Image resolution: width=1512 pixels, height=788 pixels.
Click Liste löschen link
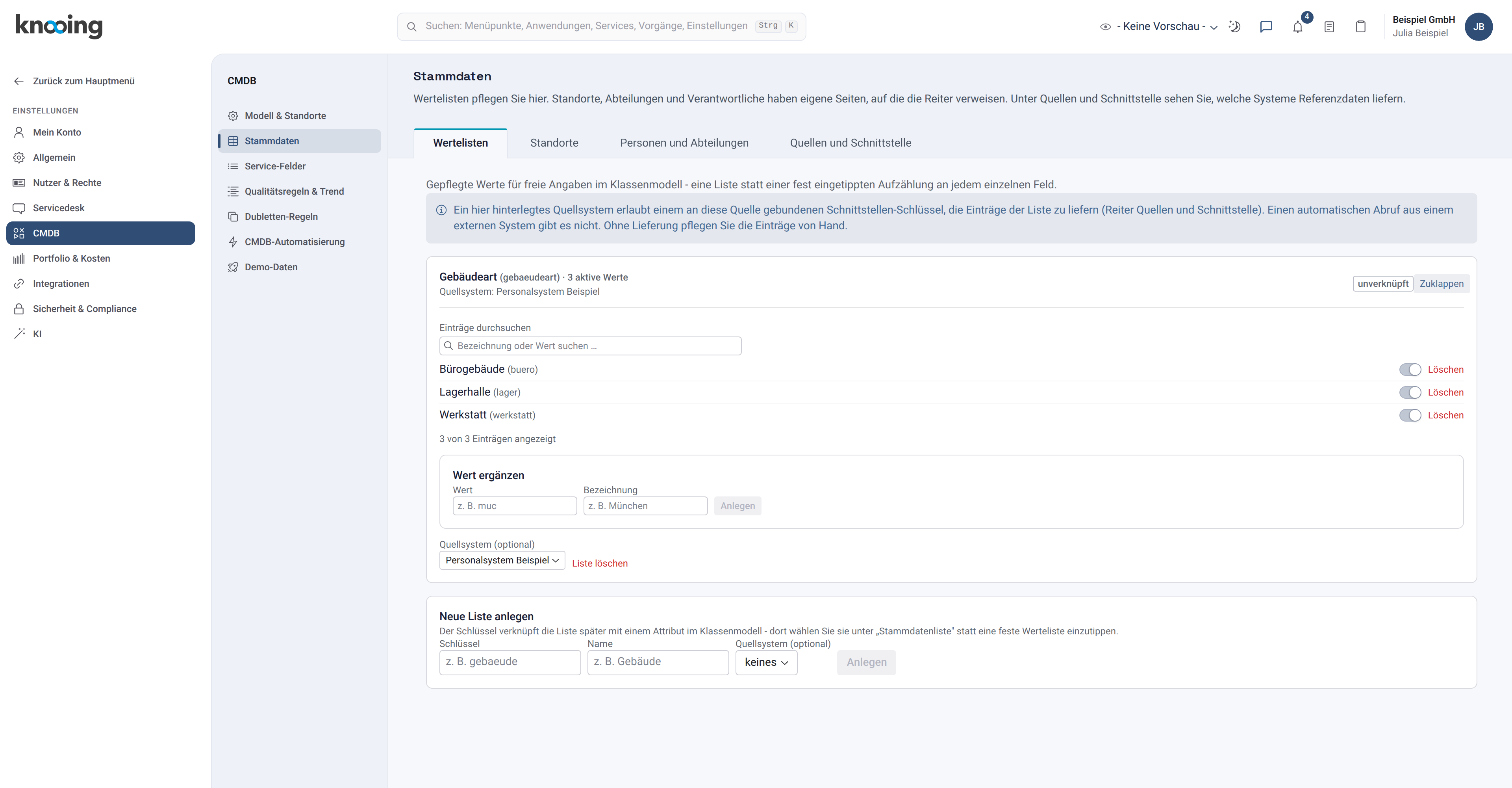click(x=599, y=563)
